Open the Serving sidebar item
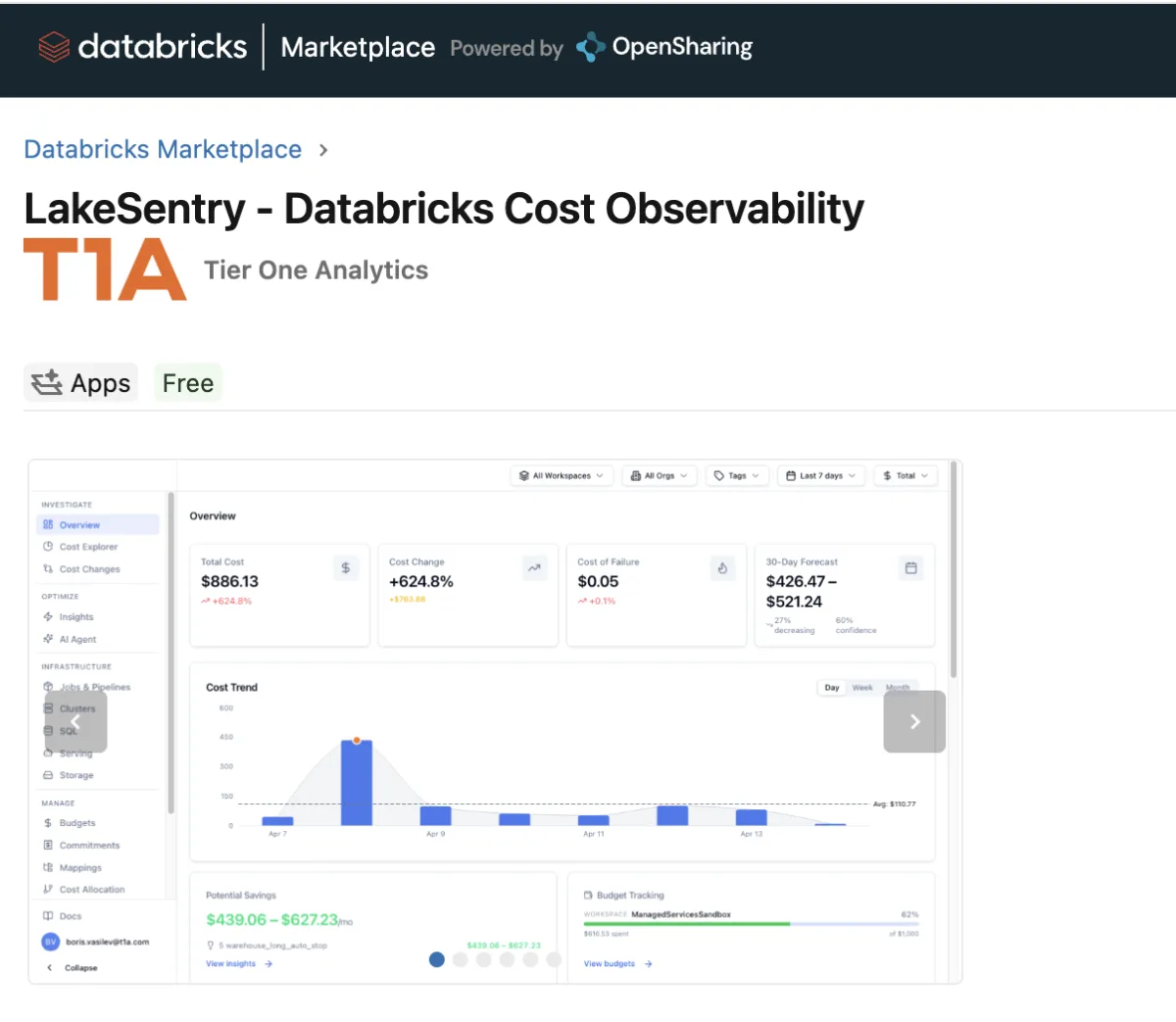1176x1022 pixels. (x=75, y=754)
